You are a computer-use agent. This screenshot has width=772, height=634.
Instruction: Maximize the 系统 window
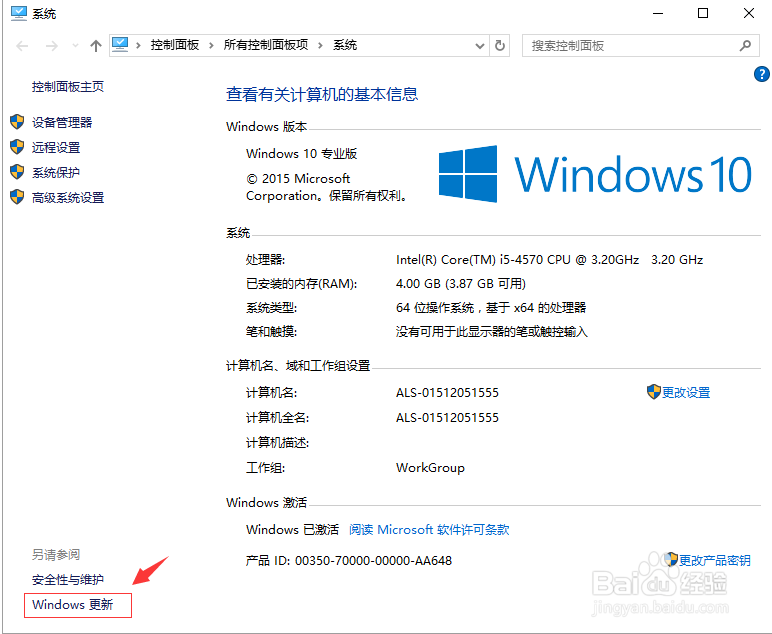(703, 13)
